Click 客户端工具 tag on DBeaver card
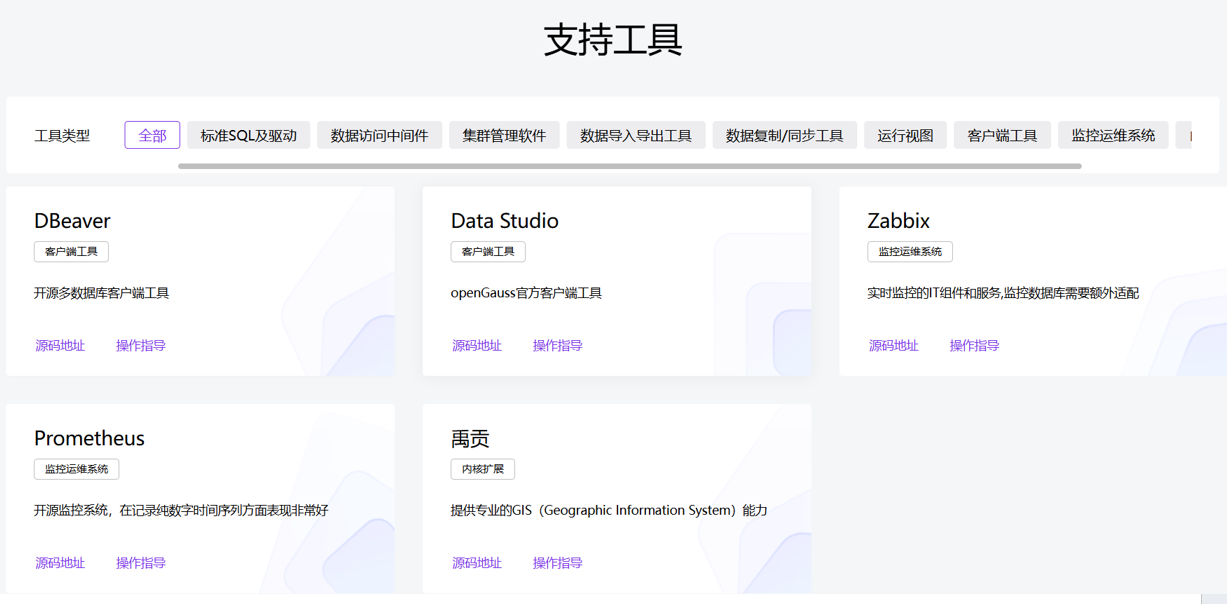The height and width of the screenshot is (604, 1227). pos(71,252)
